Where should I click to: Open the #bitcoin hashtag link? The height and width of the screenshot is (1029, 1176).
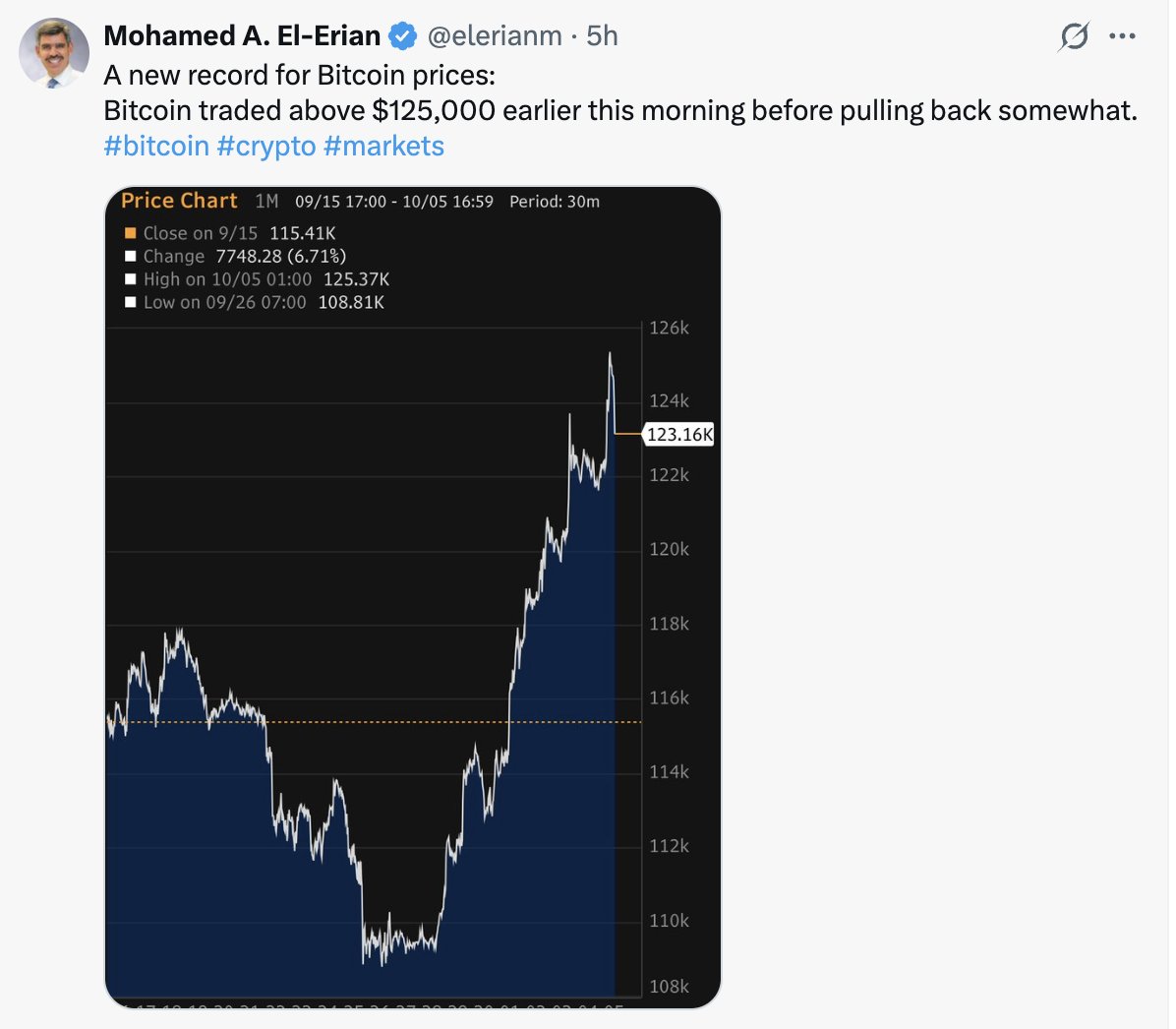click(156, 146)
